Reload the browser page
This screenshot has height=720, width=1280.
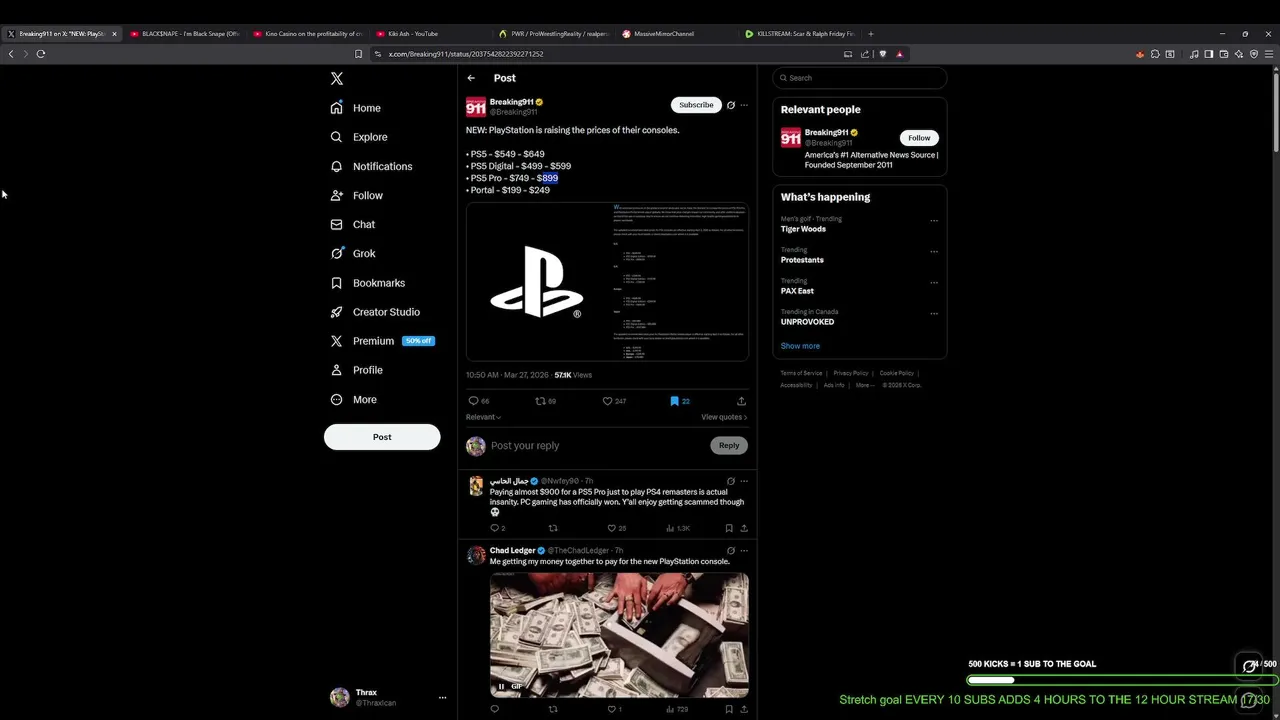[41, 54]
